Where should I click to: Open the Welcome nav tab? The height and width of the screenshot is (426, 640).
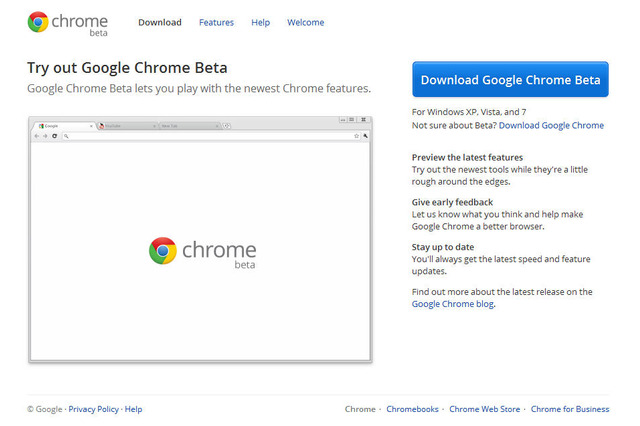305,22
